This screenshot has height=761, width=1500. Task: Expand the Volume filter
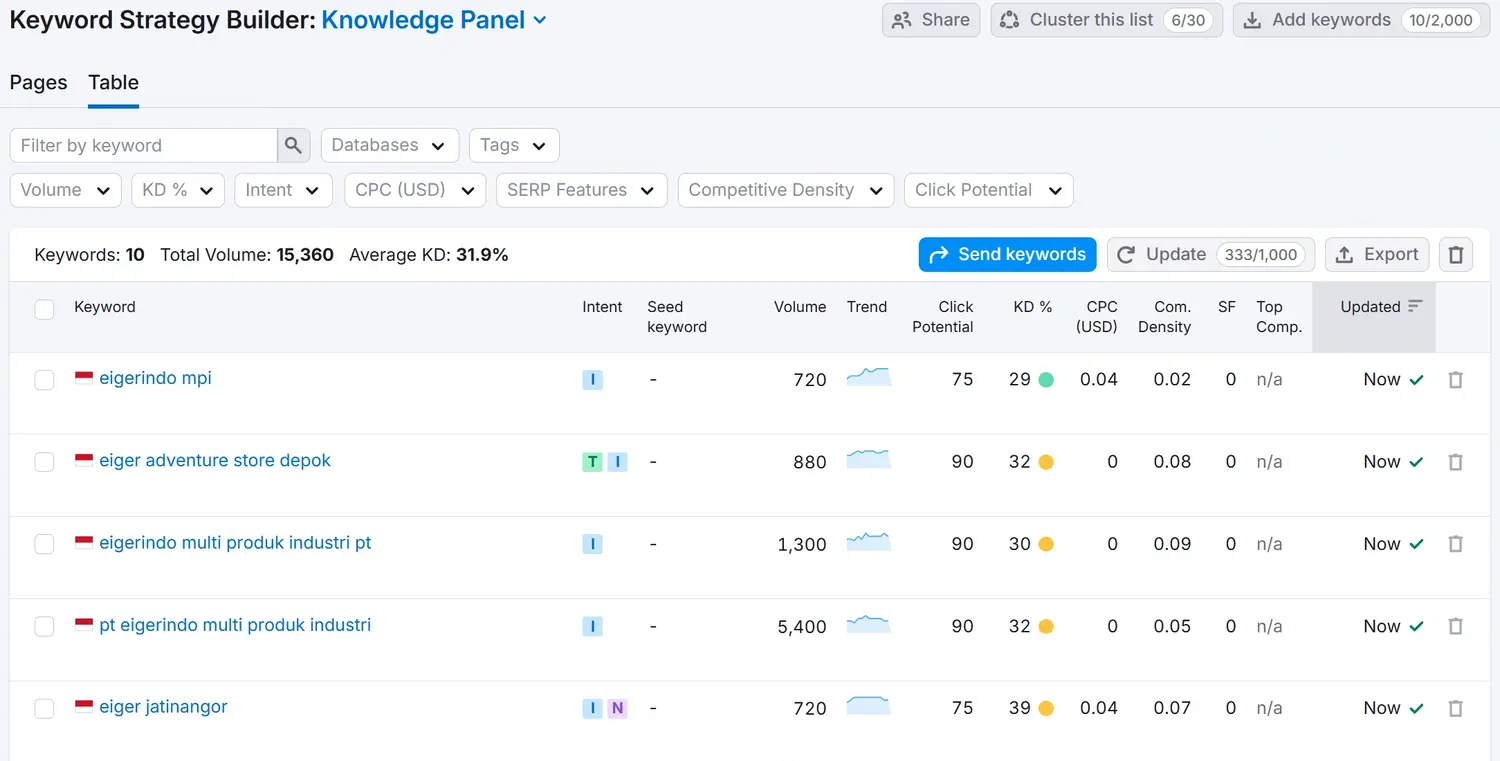65,190
